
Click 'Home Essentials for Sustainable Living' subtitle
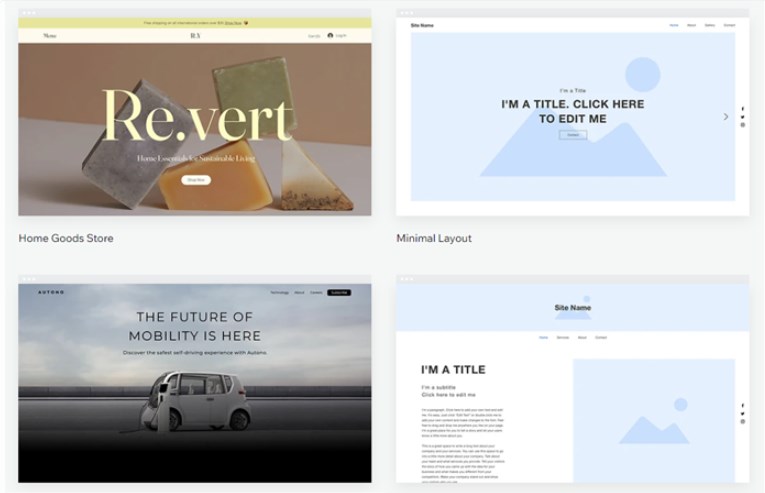[196, 158]
